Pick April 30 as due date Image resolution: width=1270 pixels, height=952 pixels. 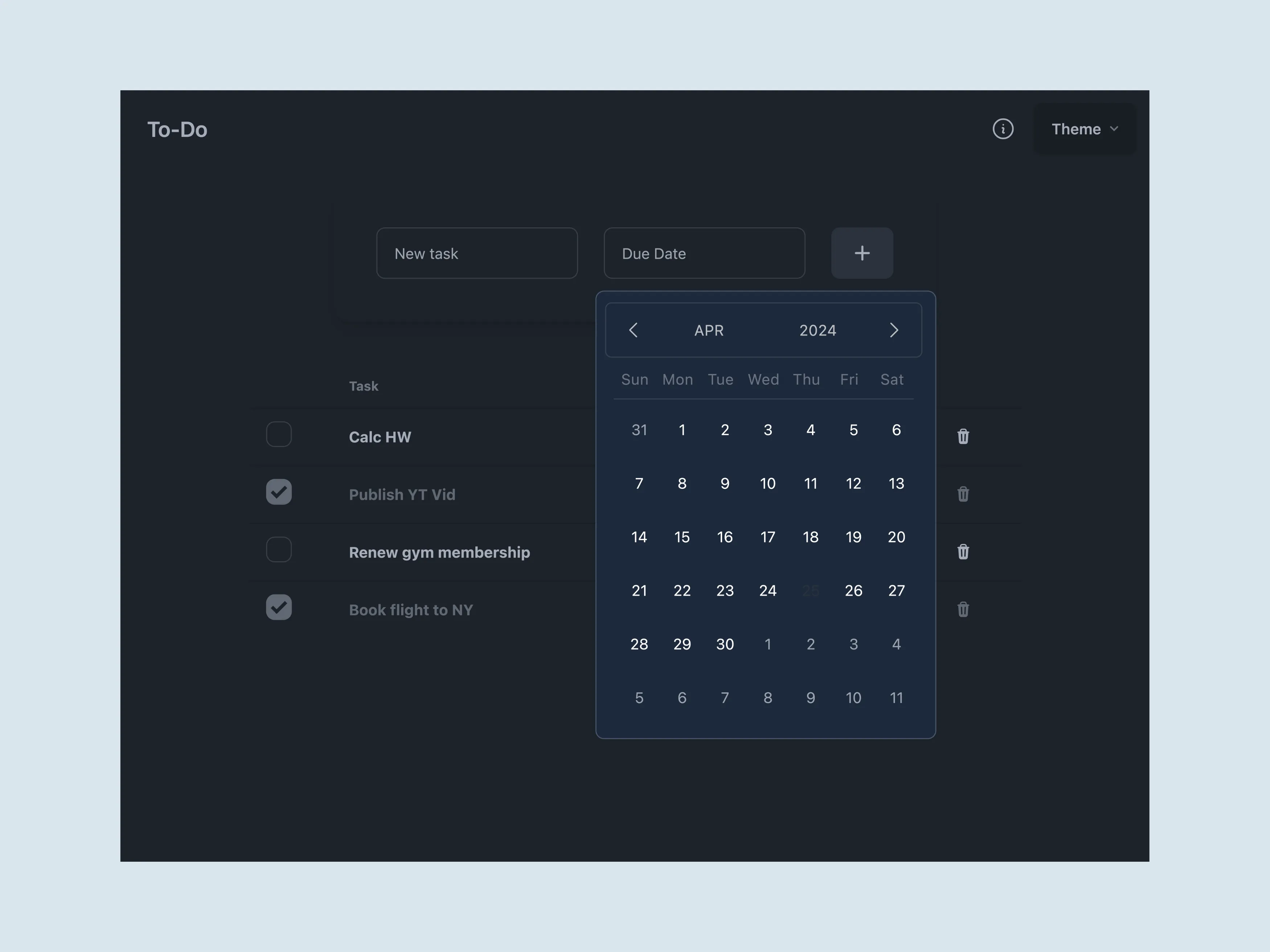point(725,644)
